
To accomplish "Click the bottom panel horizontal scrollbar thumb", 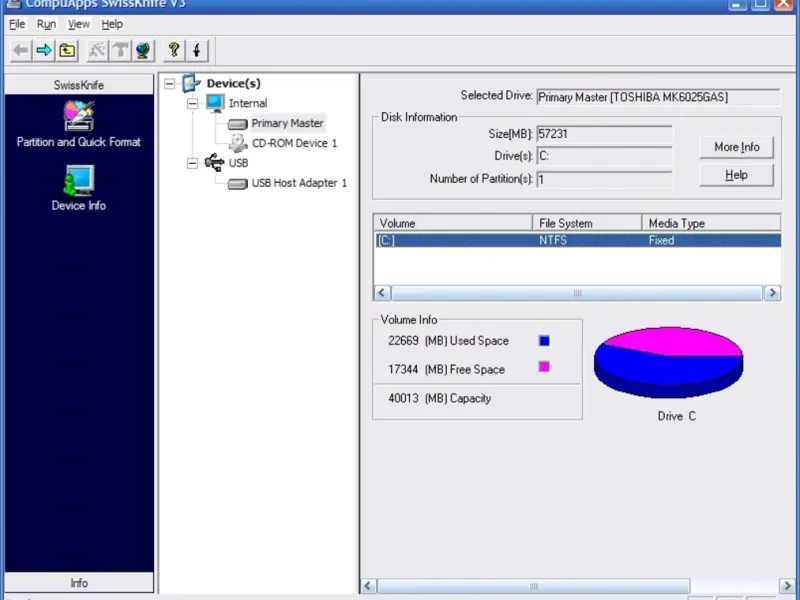I will click(x=534, y=586).
